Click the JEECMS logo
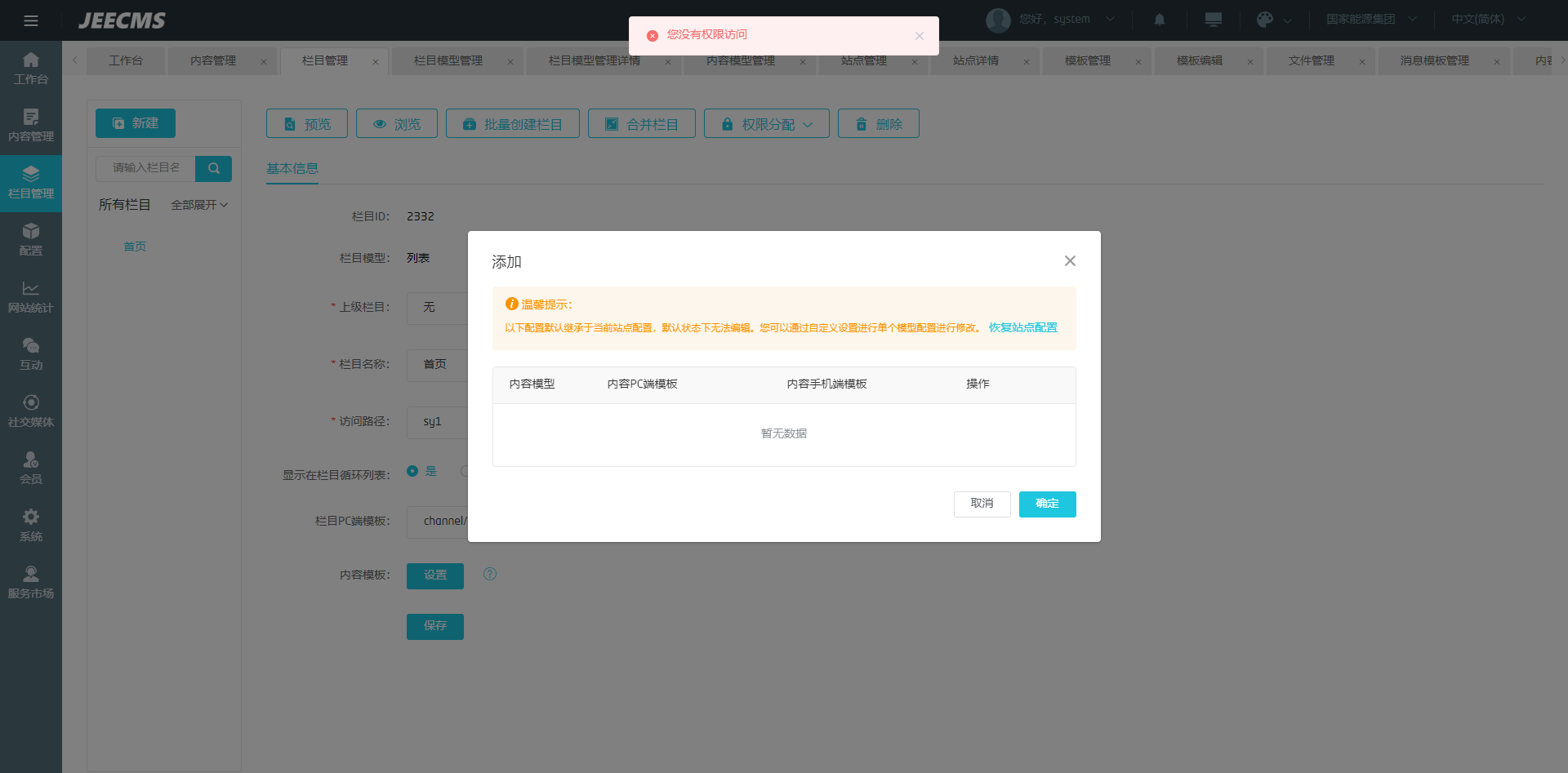Image resolution: width=1568 pixels, height=773 pixels. pyautogui.click(x=122, y=20)
